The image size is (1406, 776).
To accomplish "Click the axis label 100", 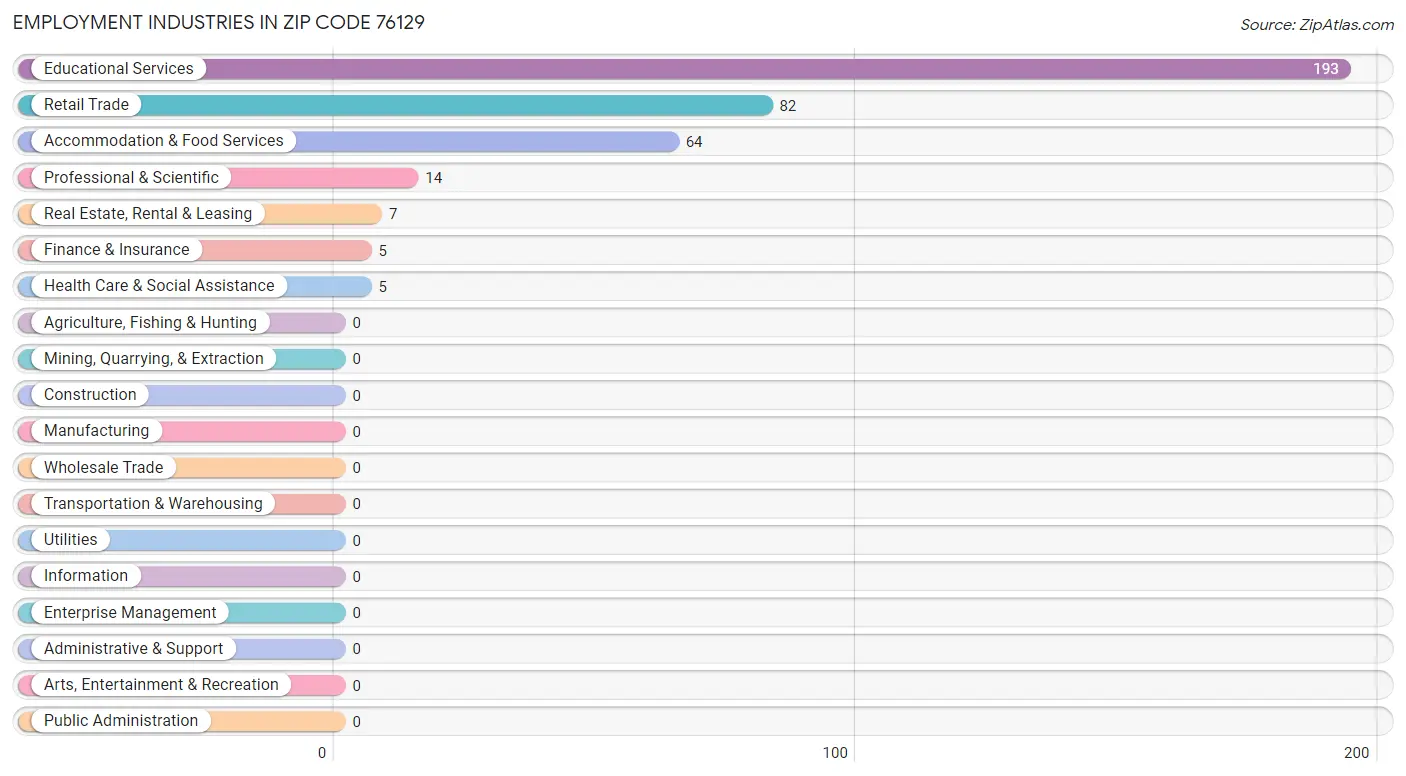I will pyautogui.click(x=835, y=753).
